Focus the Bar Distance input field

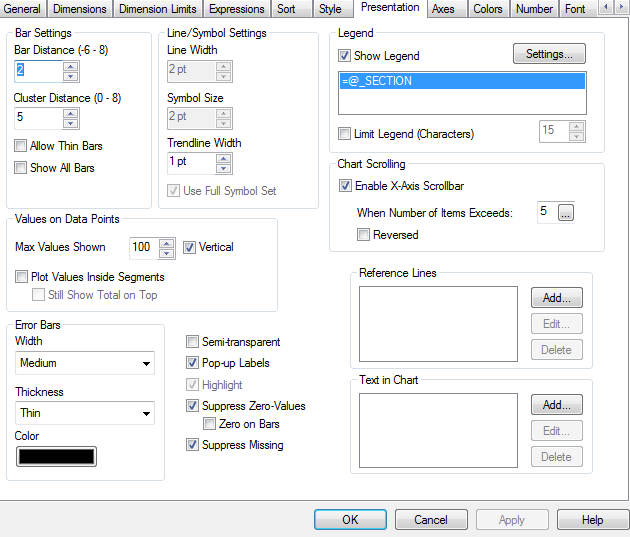(x=39, y=71)
